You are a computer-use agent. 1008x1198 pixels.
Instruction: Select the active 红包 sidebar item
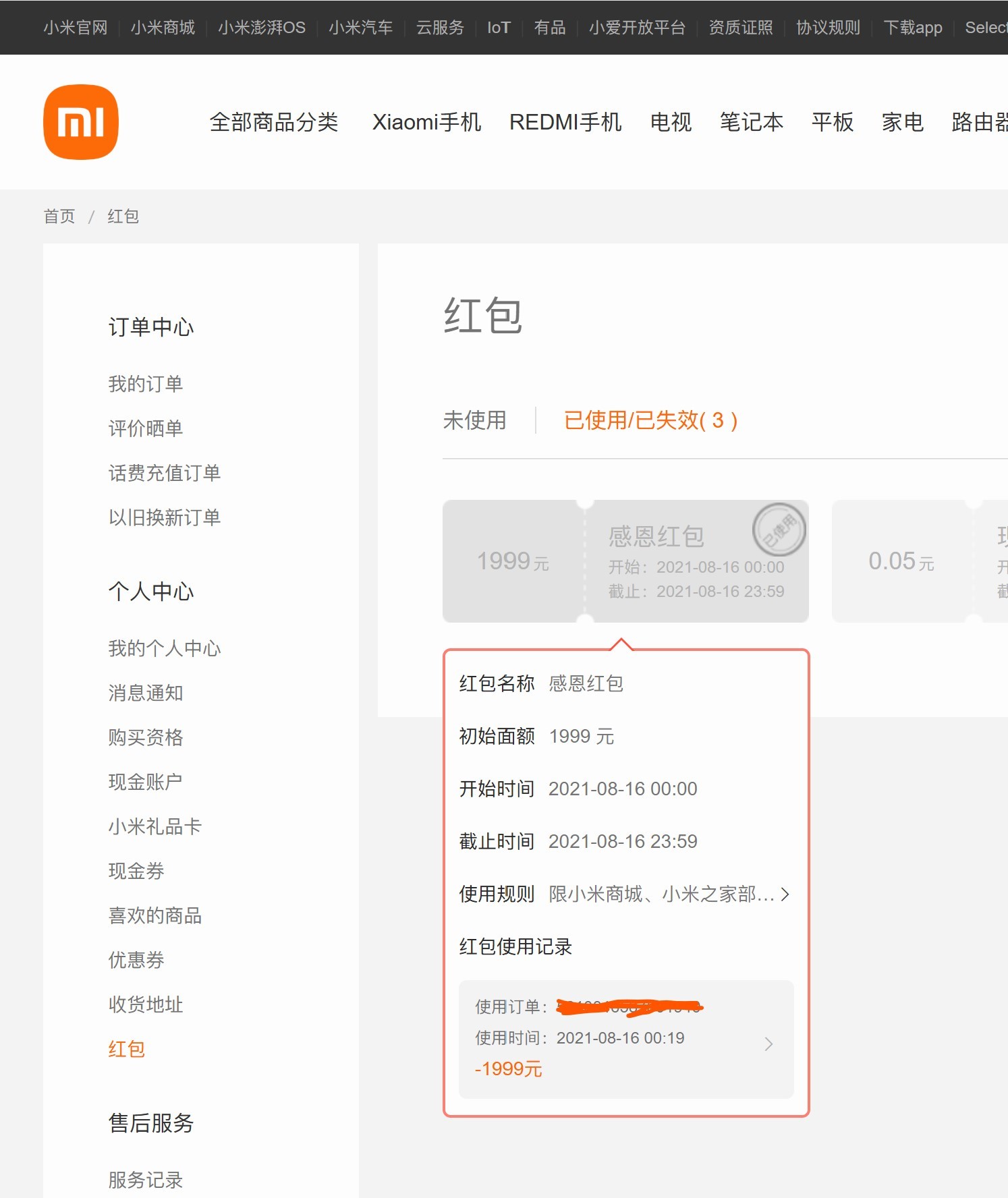[x=127, y=1049]
